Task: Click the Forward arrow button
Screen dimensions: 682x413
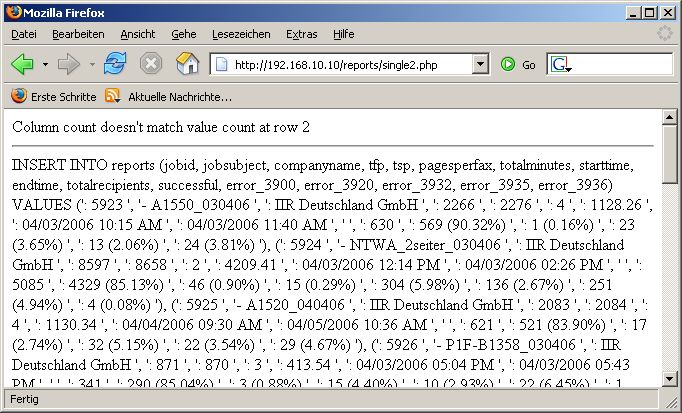Action: click(x=69, y=64)
